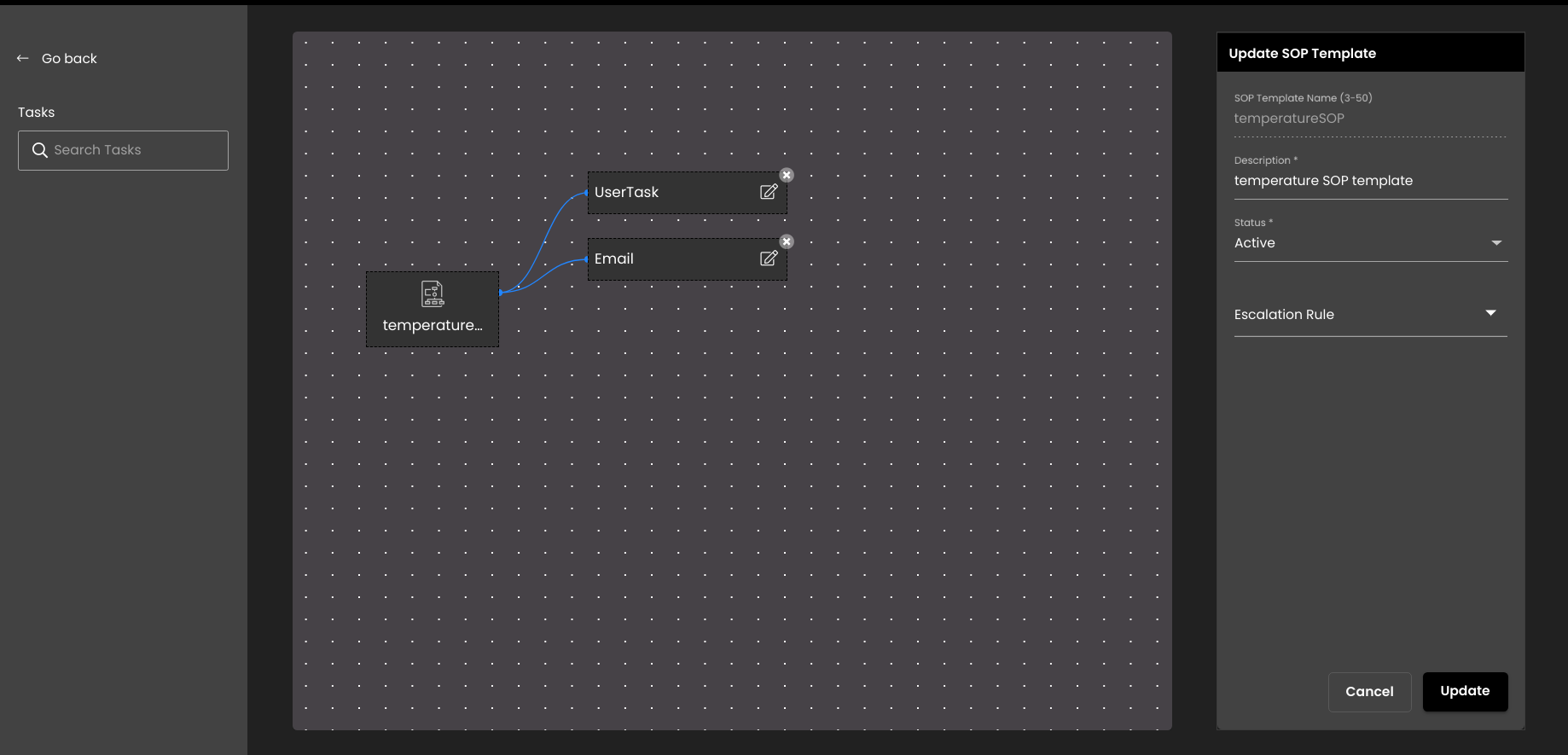Click the Status dropdown arrow

point(1496,243)
